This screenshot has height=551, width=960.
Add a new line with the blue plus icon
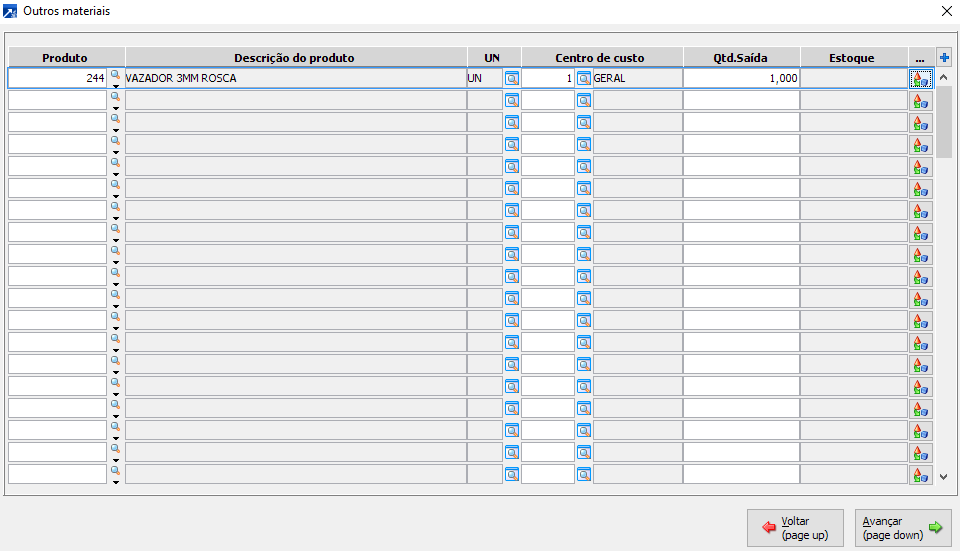(x=944, y=58)
